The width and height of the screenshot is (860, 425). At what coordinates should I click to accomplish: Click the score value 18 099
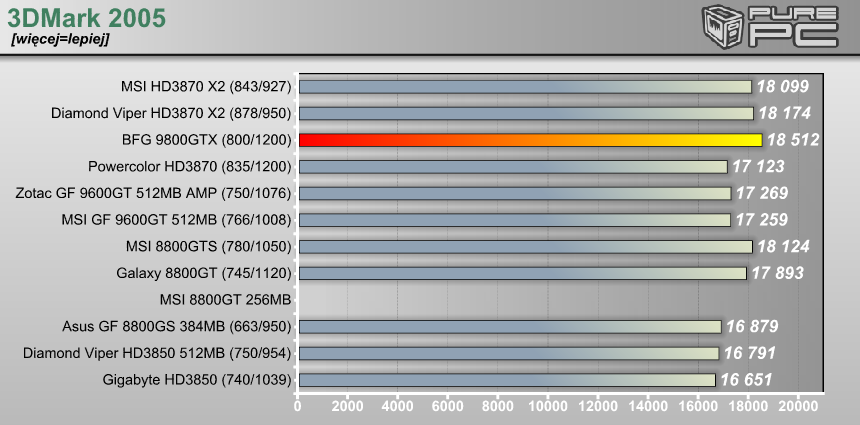783,87
